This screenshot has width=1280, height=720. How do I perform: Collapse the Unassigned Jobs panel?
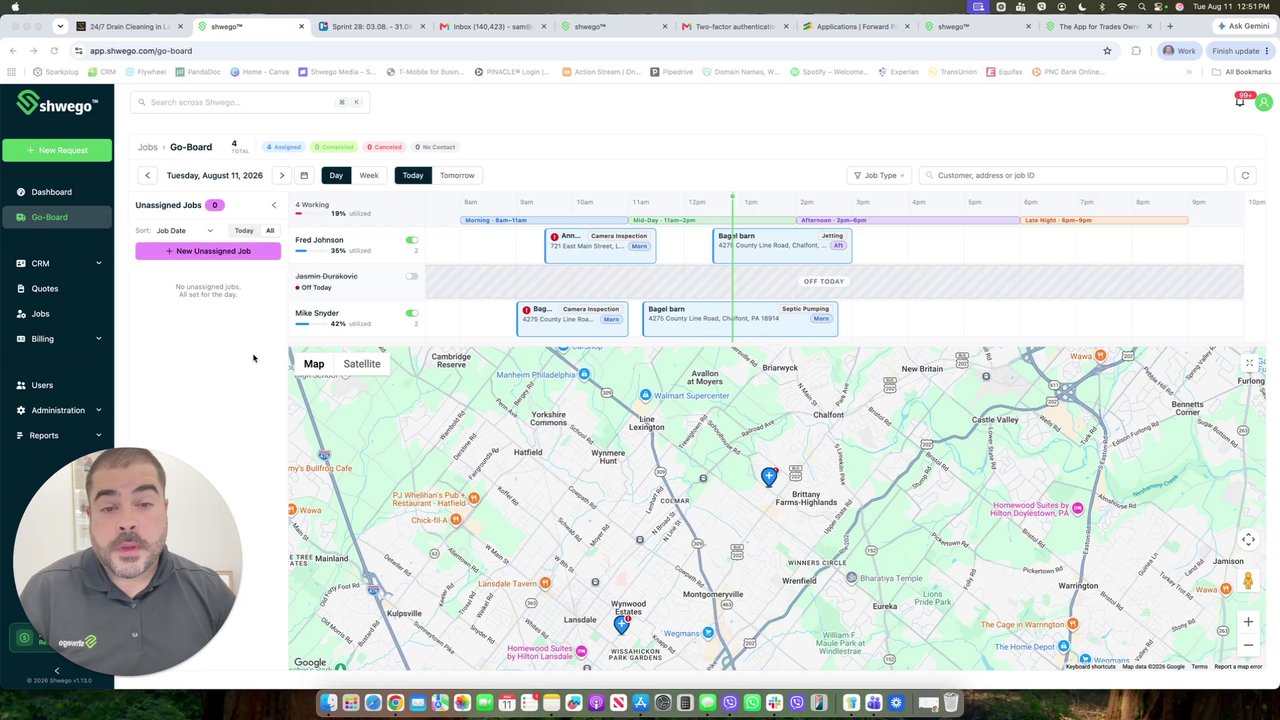274,205
